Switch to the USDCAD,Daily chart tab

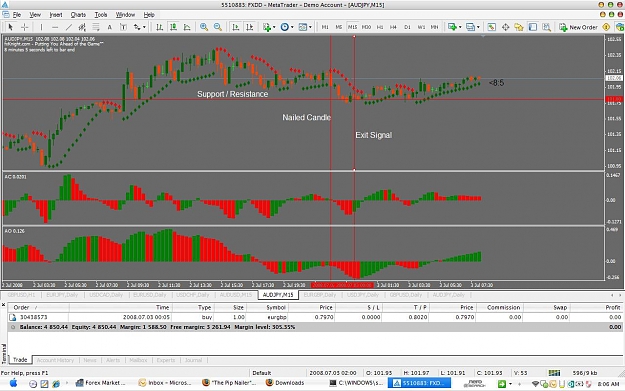(x=106, y=295)
